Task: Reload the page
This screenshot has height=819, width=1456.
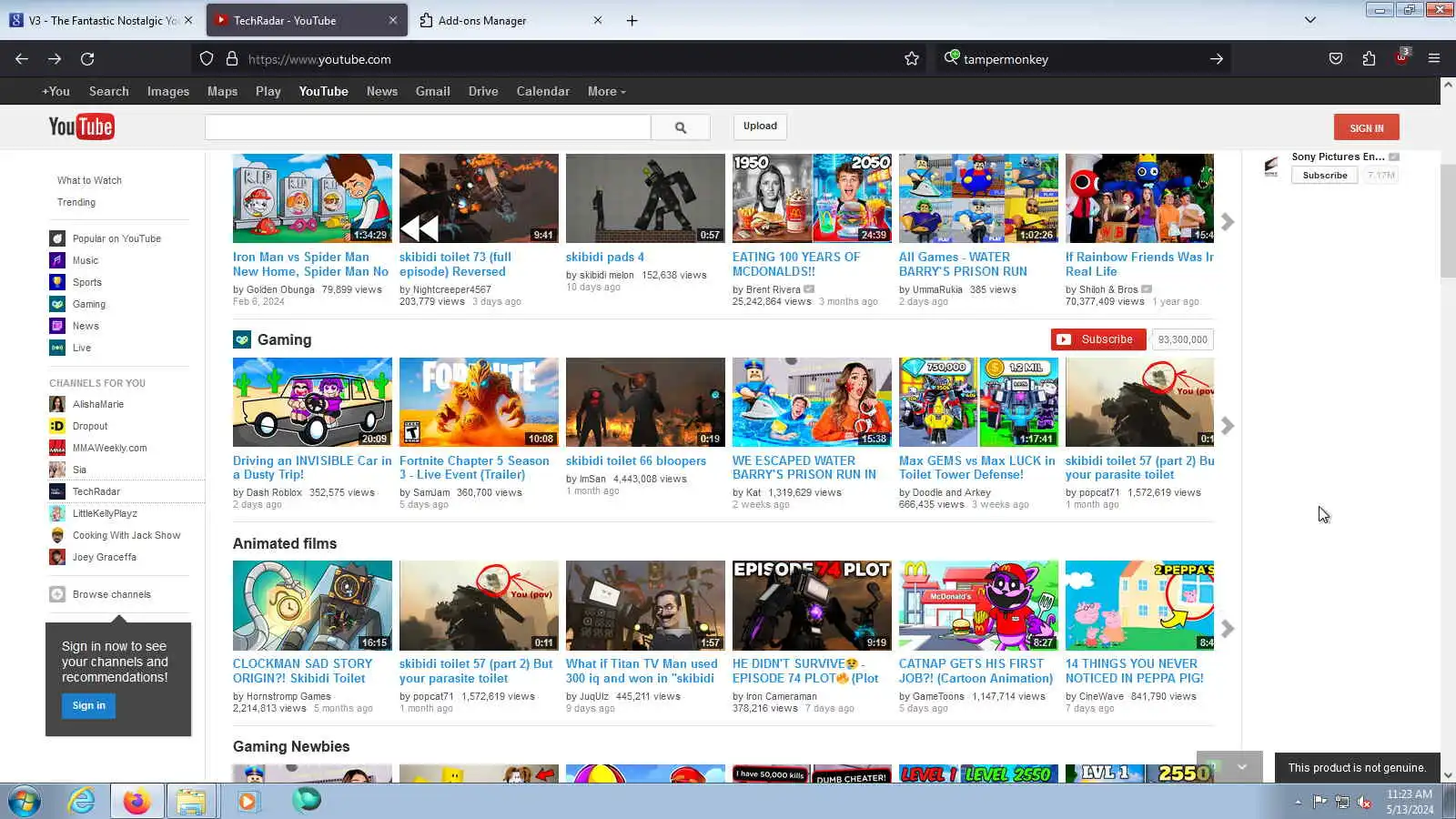Action: [x=87, y=59]
